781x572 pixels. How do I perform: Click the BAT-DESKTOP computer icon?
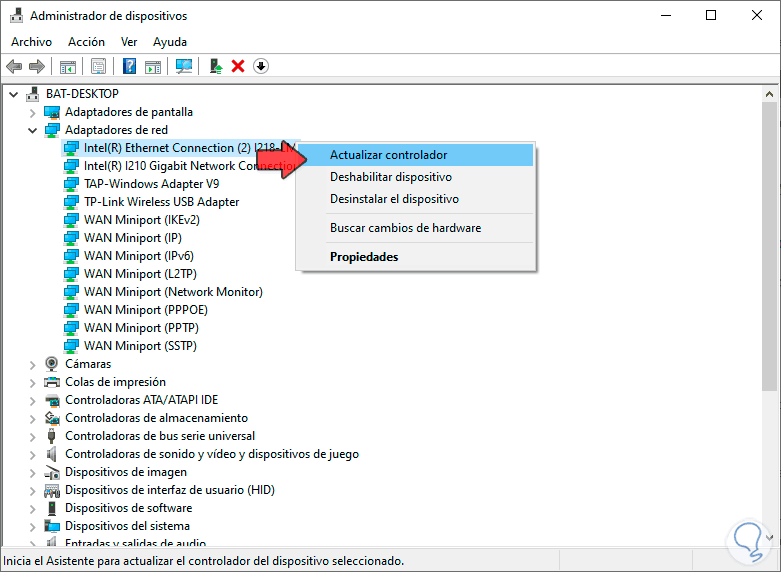coord(33,94)
